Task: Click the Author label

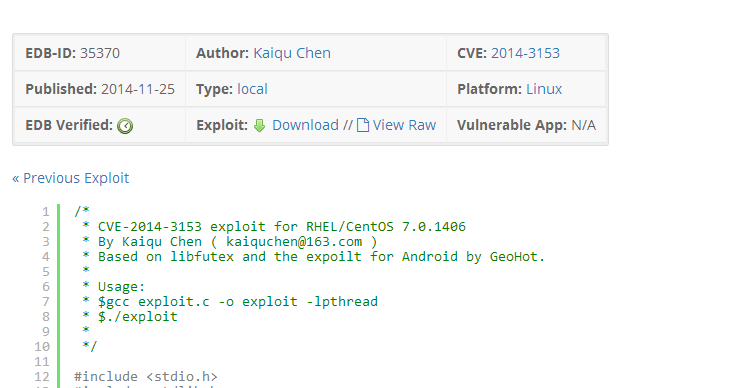Action: pos(222,53)
